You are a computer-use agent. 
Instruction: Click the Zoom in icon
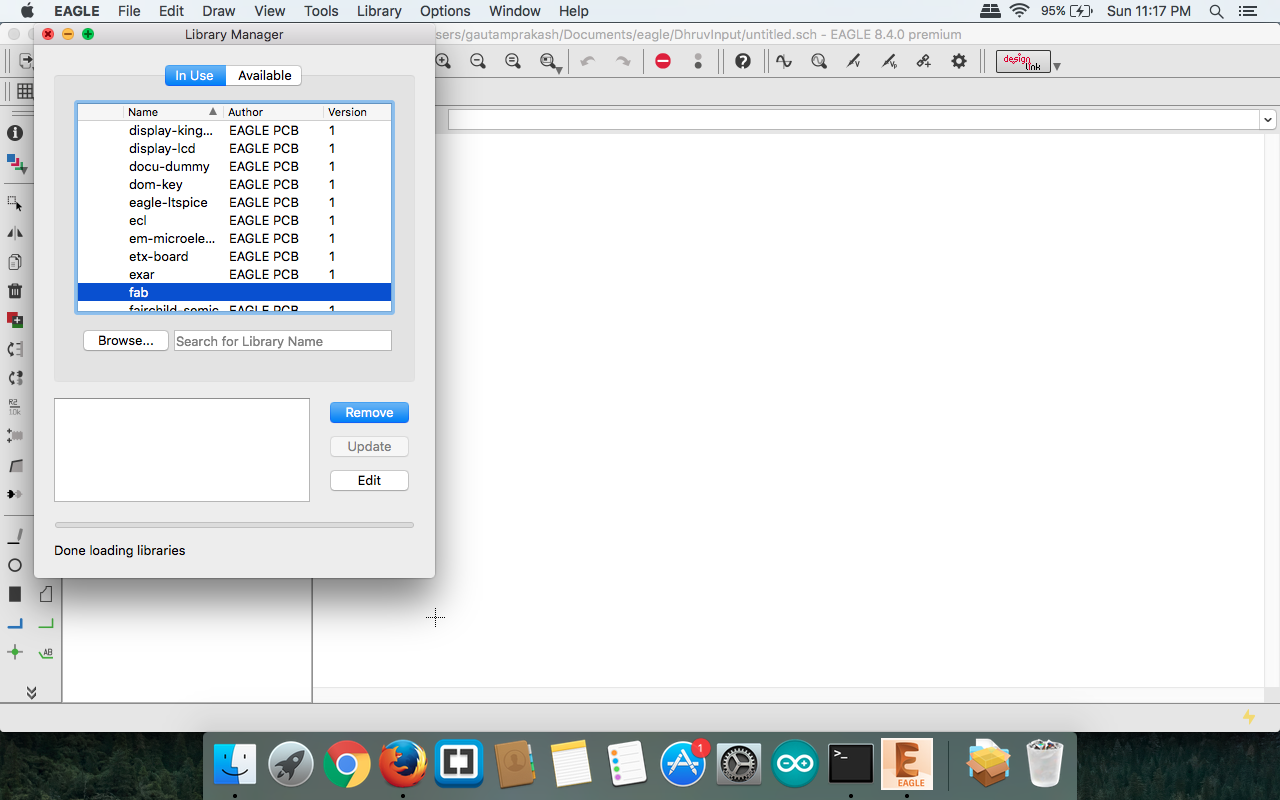pos(443,61)
